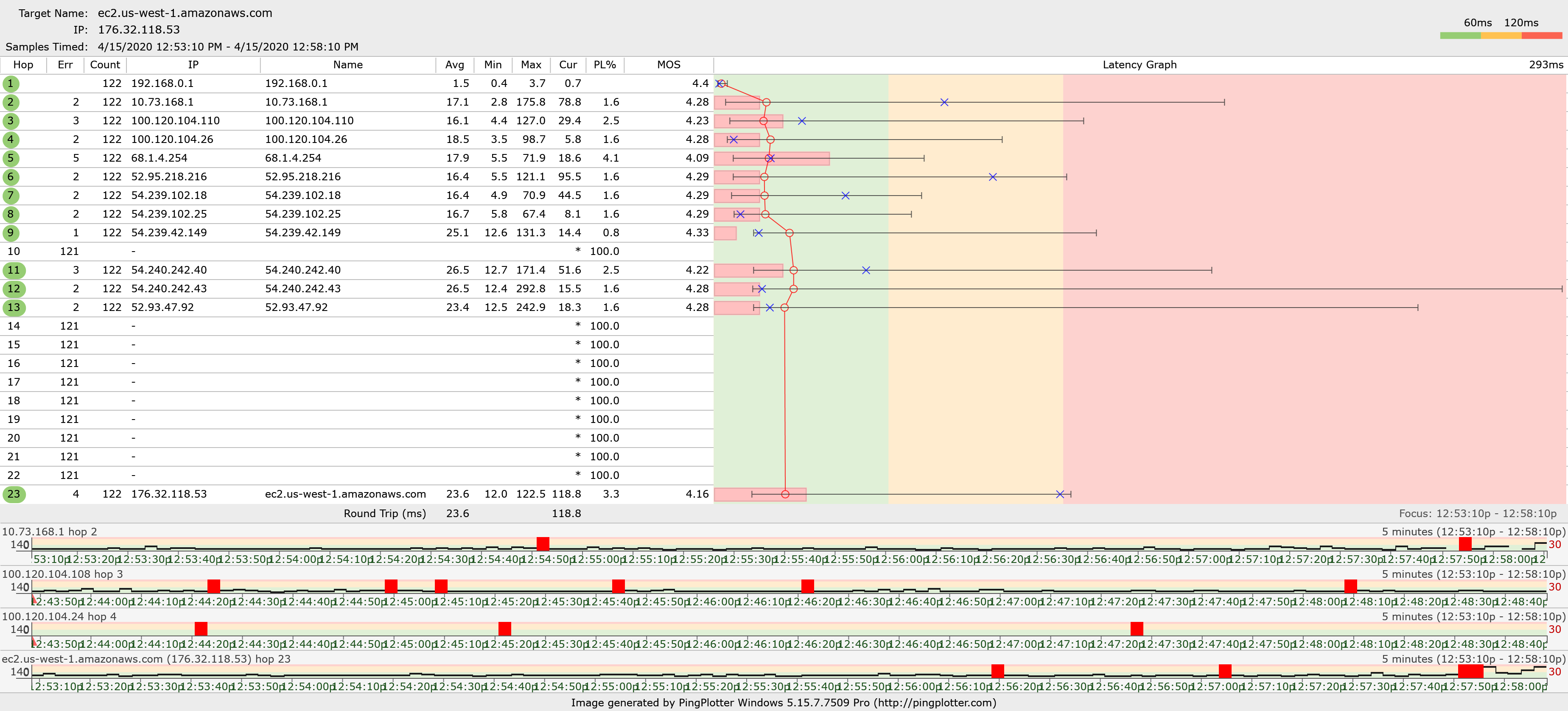Click the Latency Graph header

click(1139, 64)
